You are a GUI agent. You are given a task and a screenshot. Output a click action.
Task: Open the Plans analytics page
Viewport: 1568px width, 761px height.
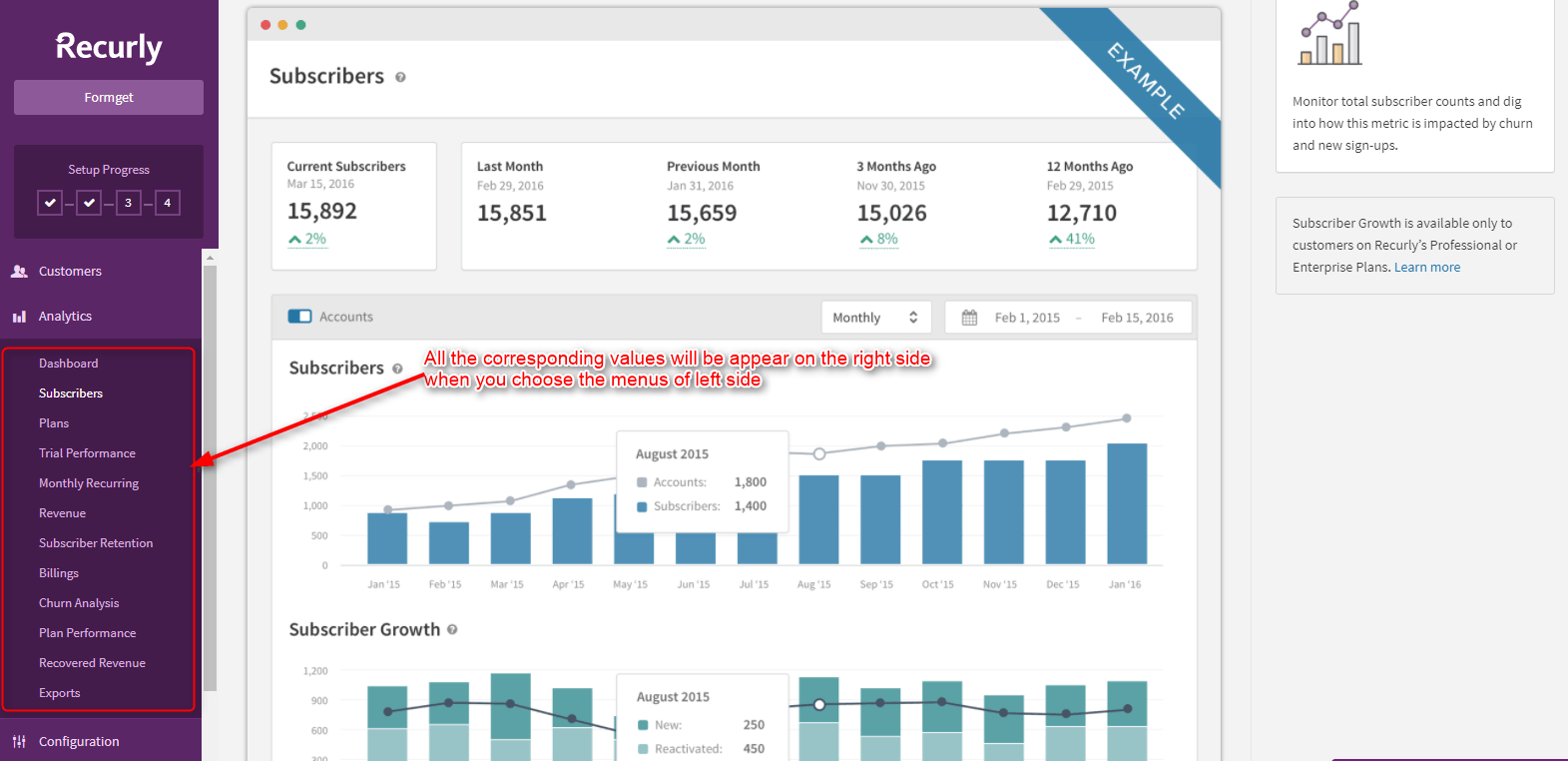point(54,423)
